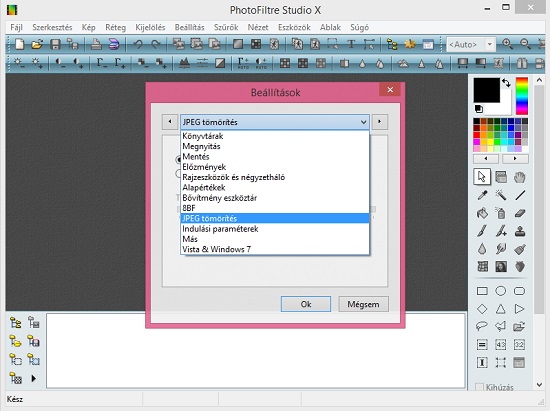
Task: Click the Zoom in magnifier icon
Action: click(x=507, y=44)
